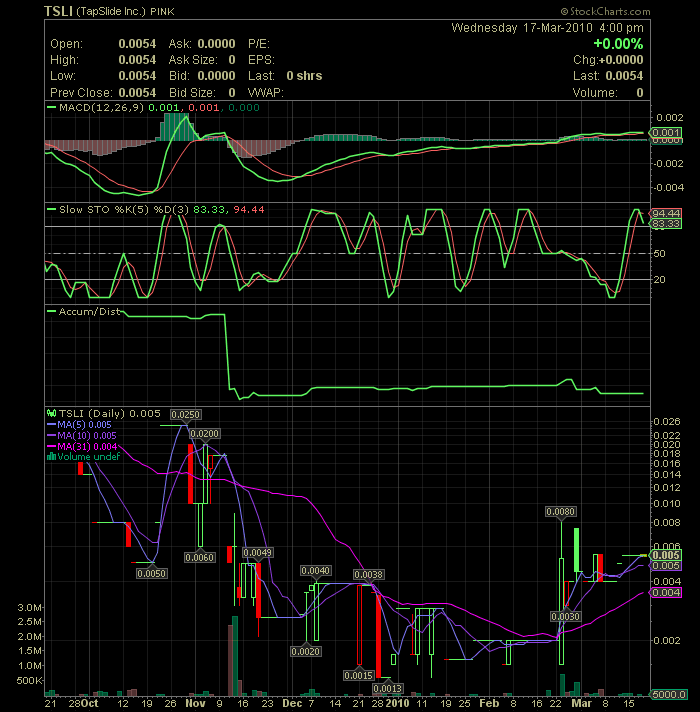The height and width of the screenshot is (712, 700).
Task: Click the 3.0M volume axis label
Action: click(x=30, y=608)
